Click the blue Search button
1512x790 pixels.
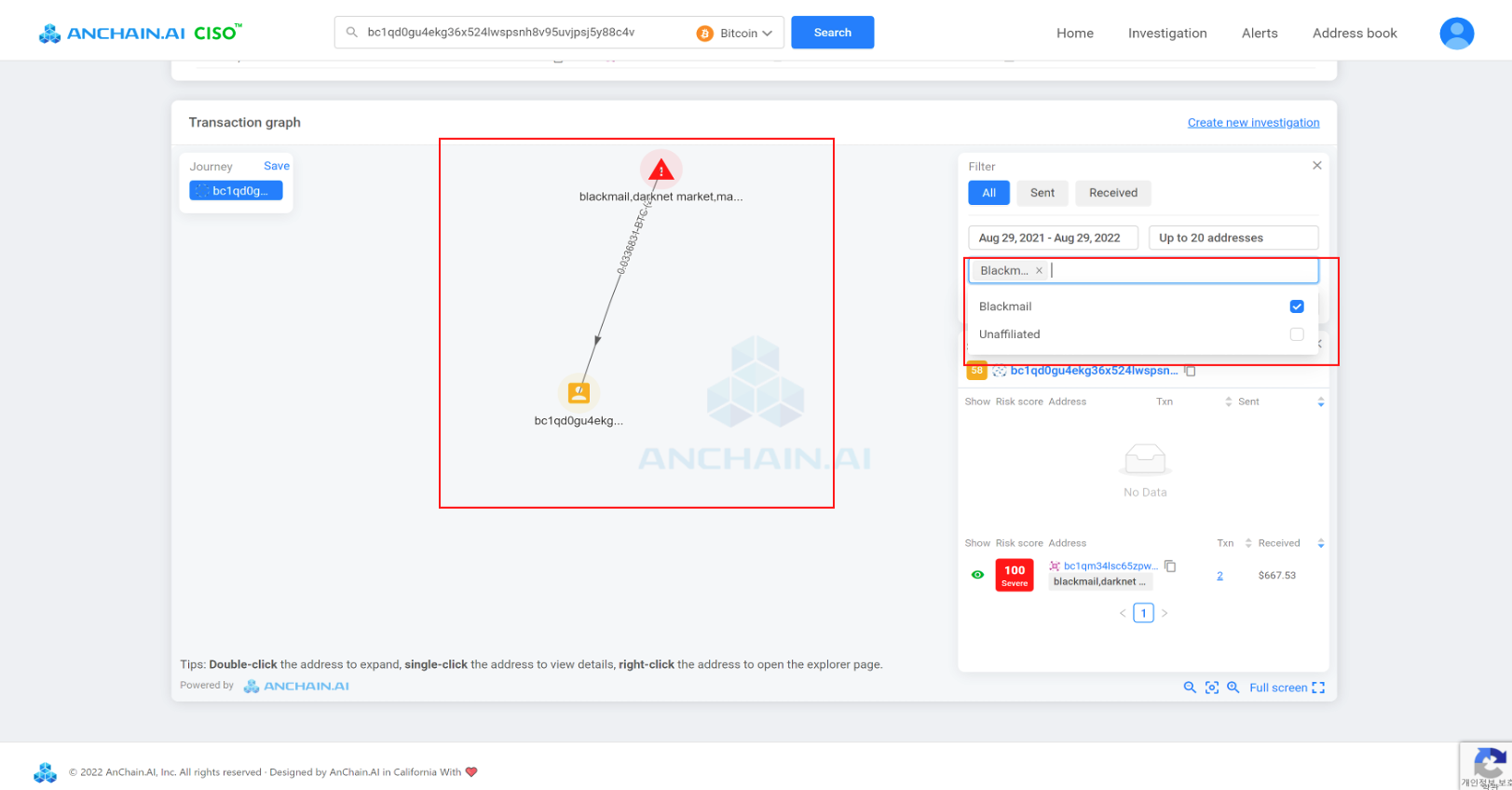tap(832, 33)
